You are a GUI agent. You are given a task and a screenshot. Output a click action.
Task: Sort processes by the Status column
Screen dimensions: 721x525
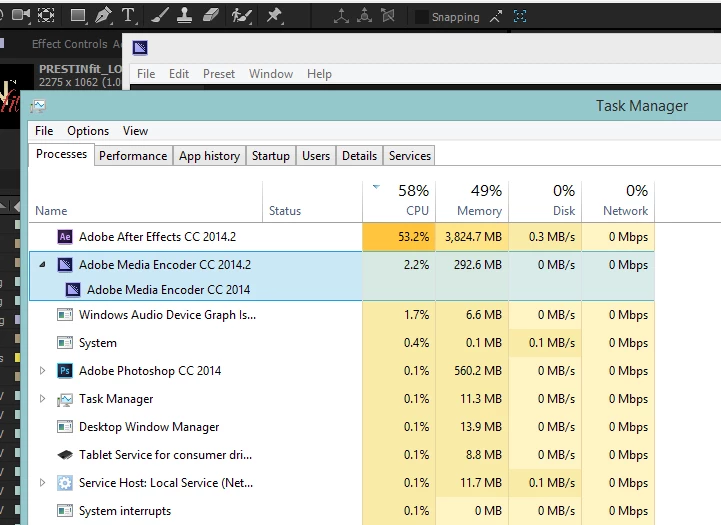pyautogui.click(x=312, y=202)
